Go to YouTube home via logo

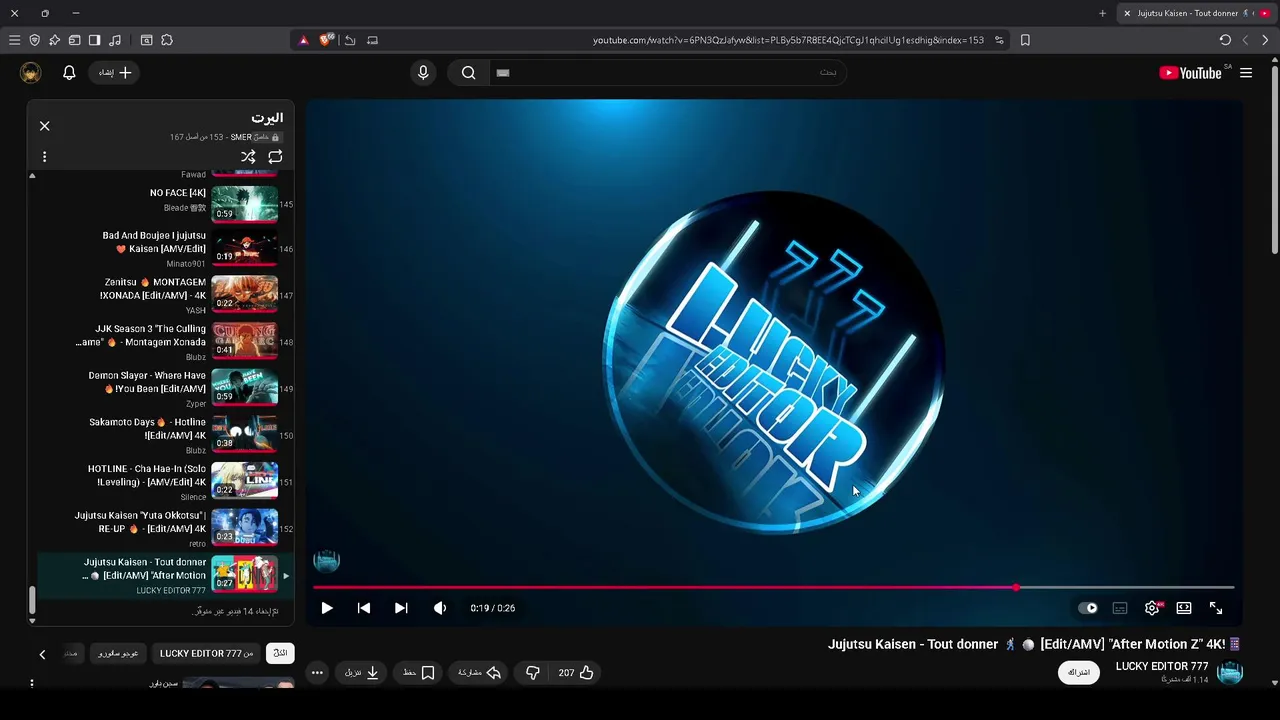(x=1190, y=72)
